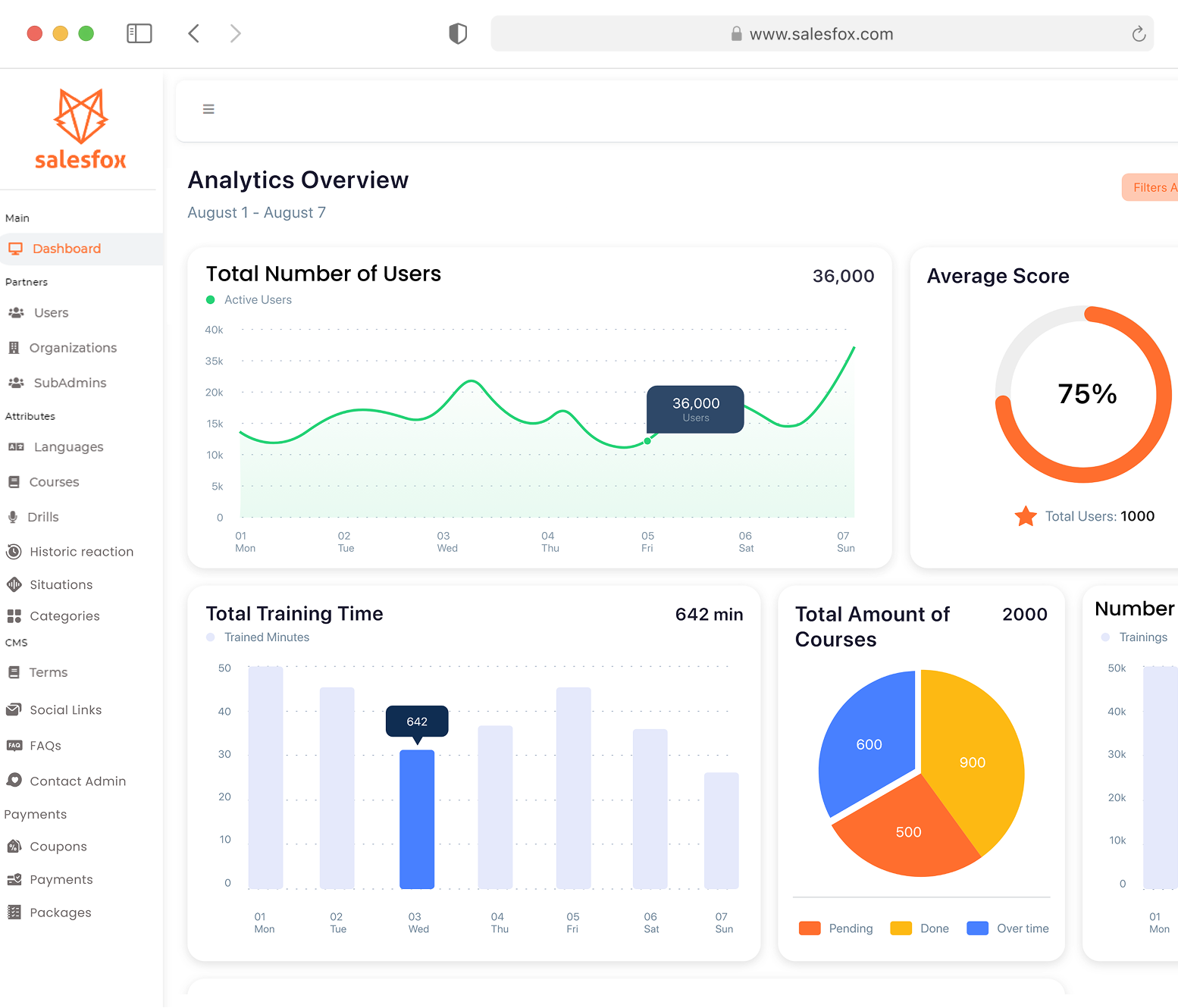Click the Filters button
The width and height of the screenshot is (1178, 1008).
(1150, 187)
